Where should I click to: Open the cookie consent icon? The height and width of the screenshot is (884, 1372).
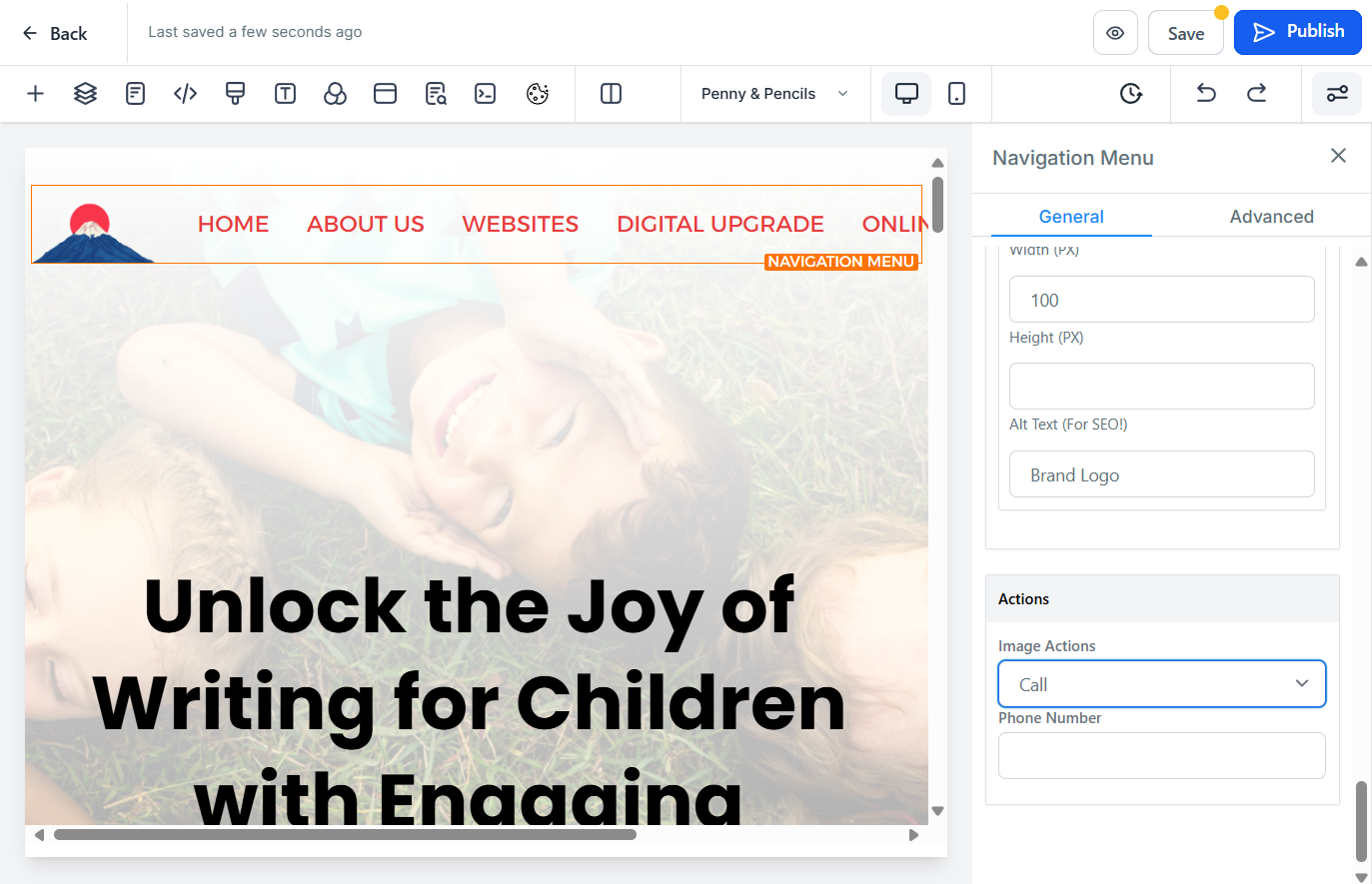coord(538,94)
